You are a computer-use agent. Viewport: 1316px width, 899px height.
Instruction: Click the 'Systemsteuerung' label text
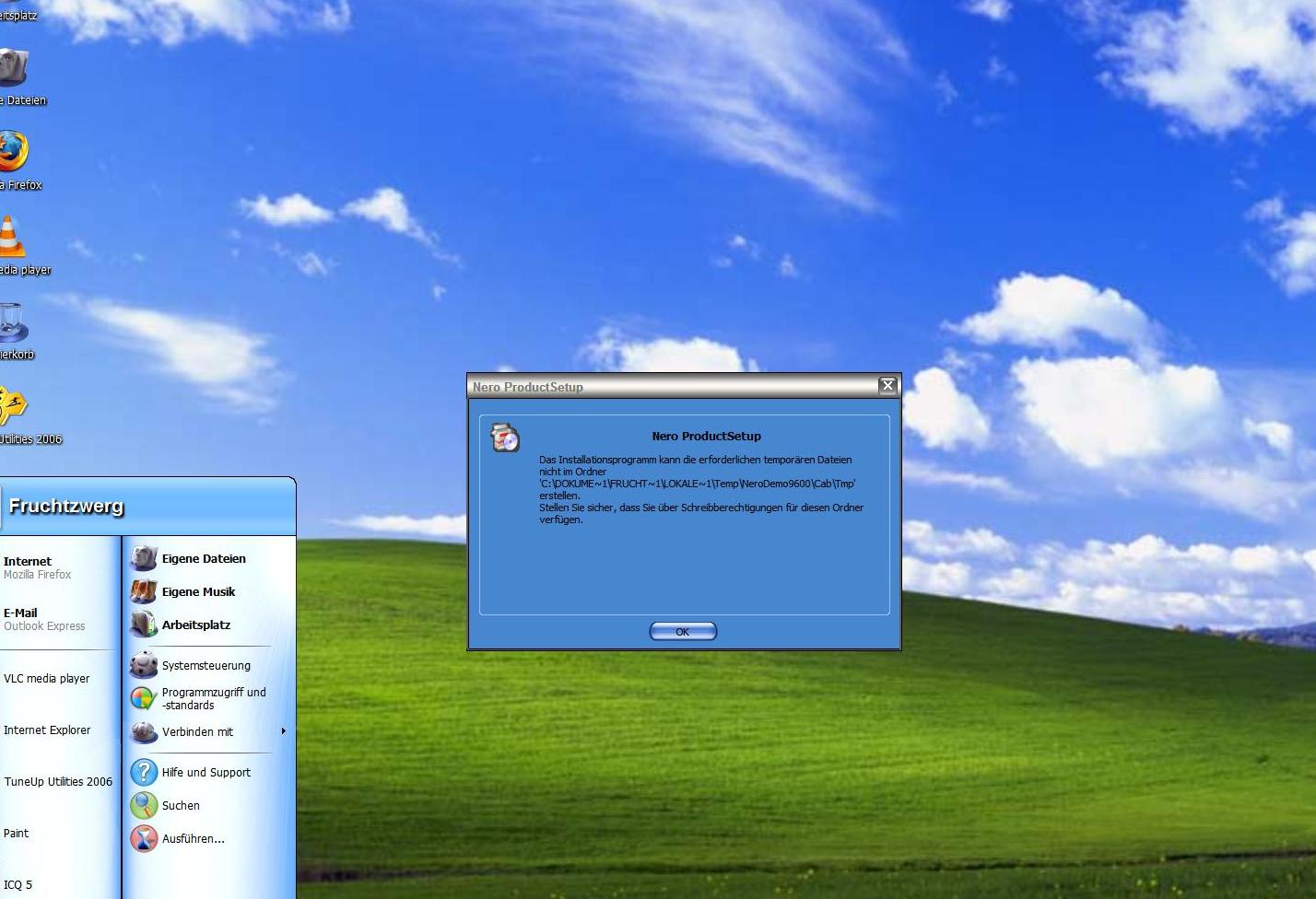(206, 665)
